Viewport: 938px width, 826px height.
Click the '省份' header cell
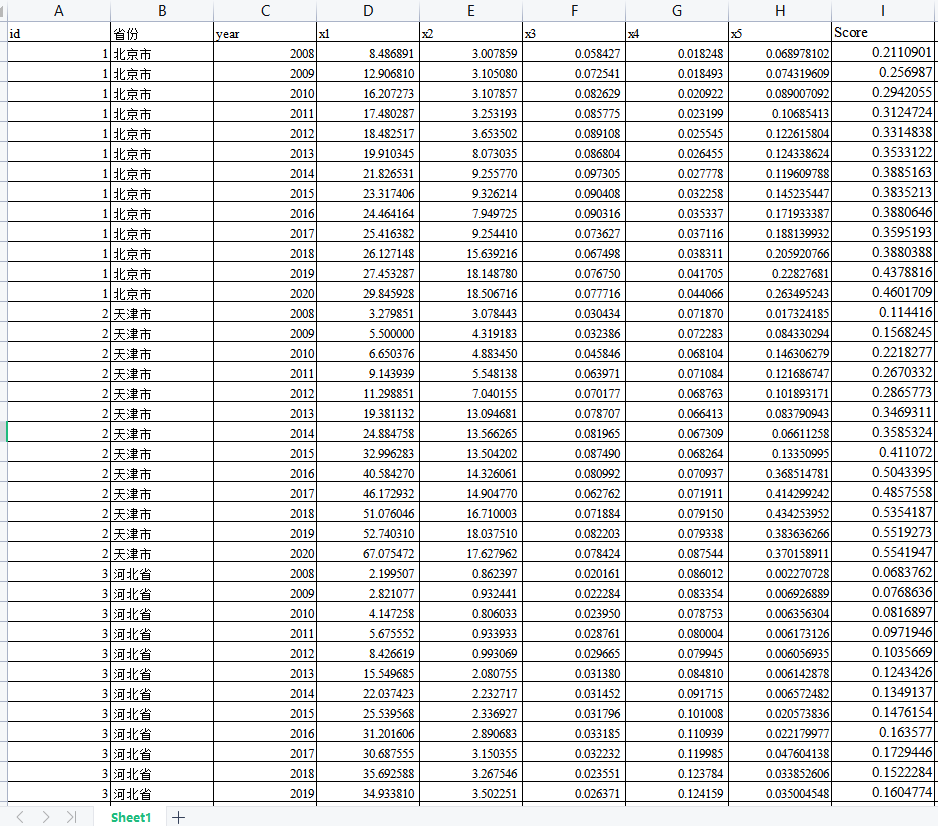point(161,33)
